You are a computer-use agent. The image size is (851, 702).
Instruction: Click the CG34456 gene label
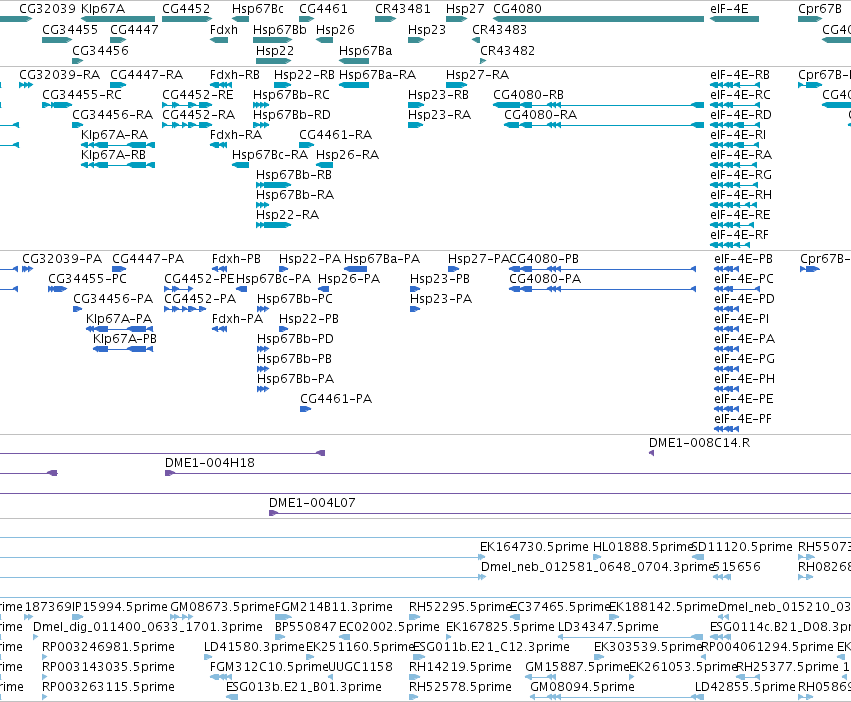pyautogui.click(x=100, y=50)
